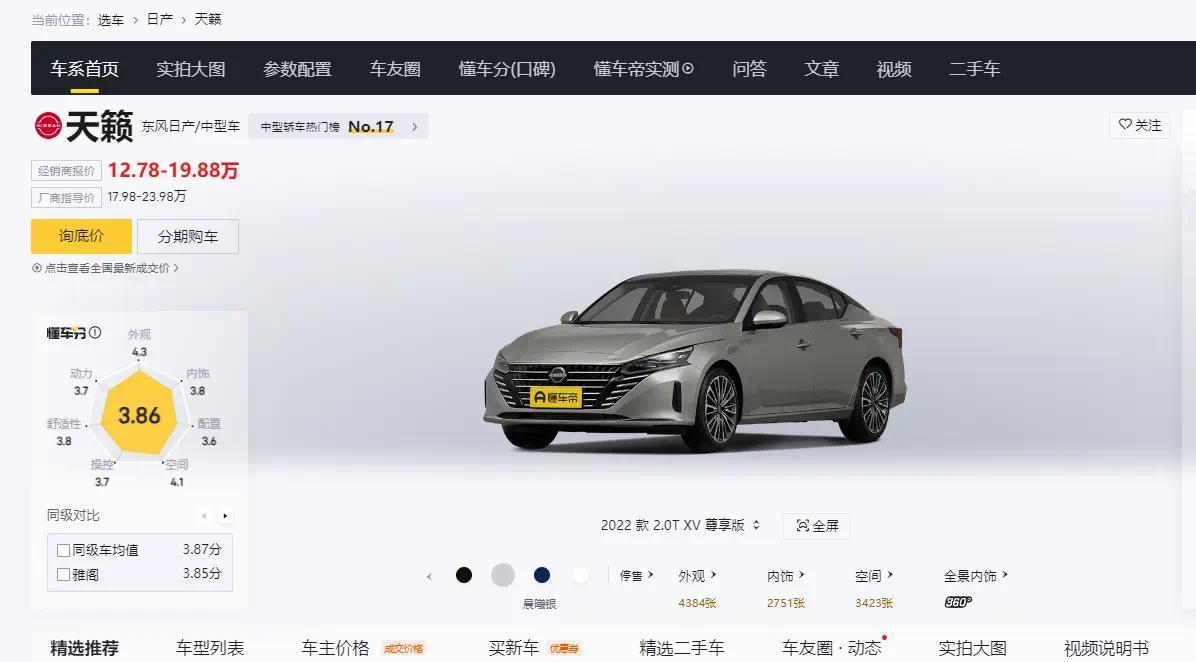Select the 晨曦银 silver color swatch
Viewport: 1196px width, 662px height.
pos(503,575)
